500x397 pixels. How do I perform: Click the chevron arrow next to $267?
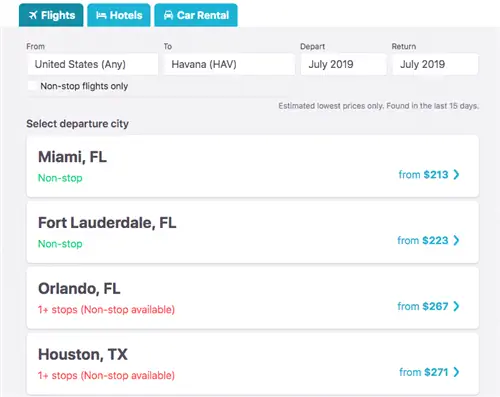[x=456, y=306]
